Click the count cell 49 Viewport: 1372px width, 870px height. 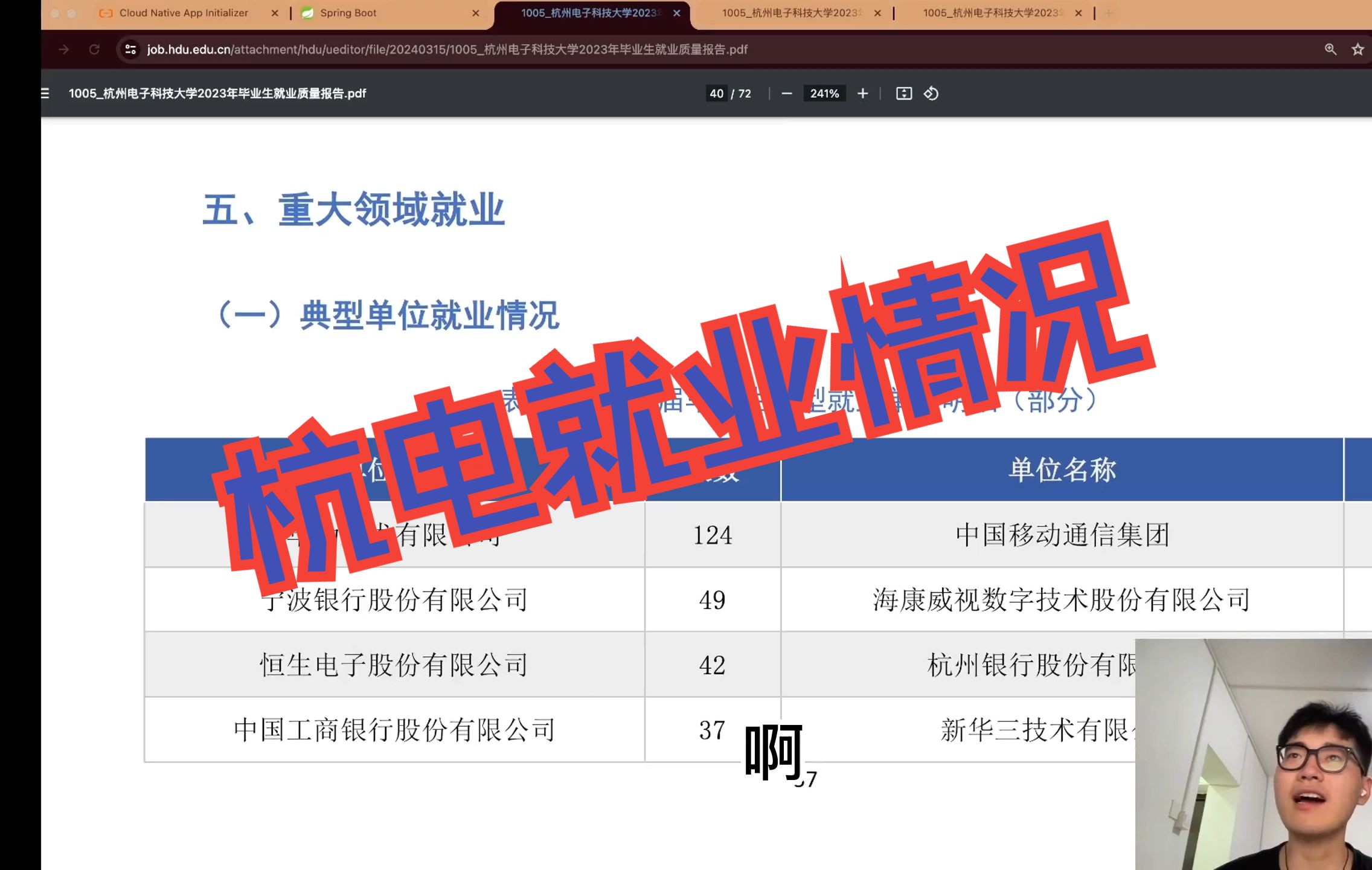(x=713, y=600)
